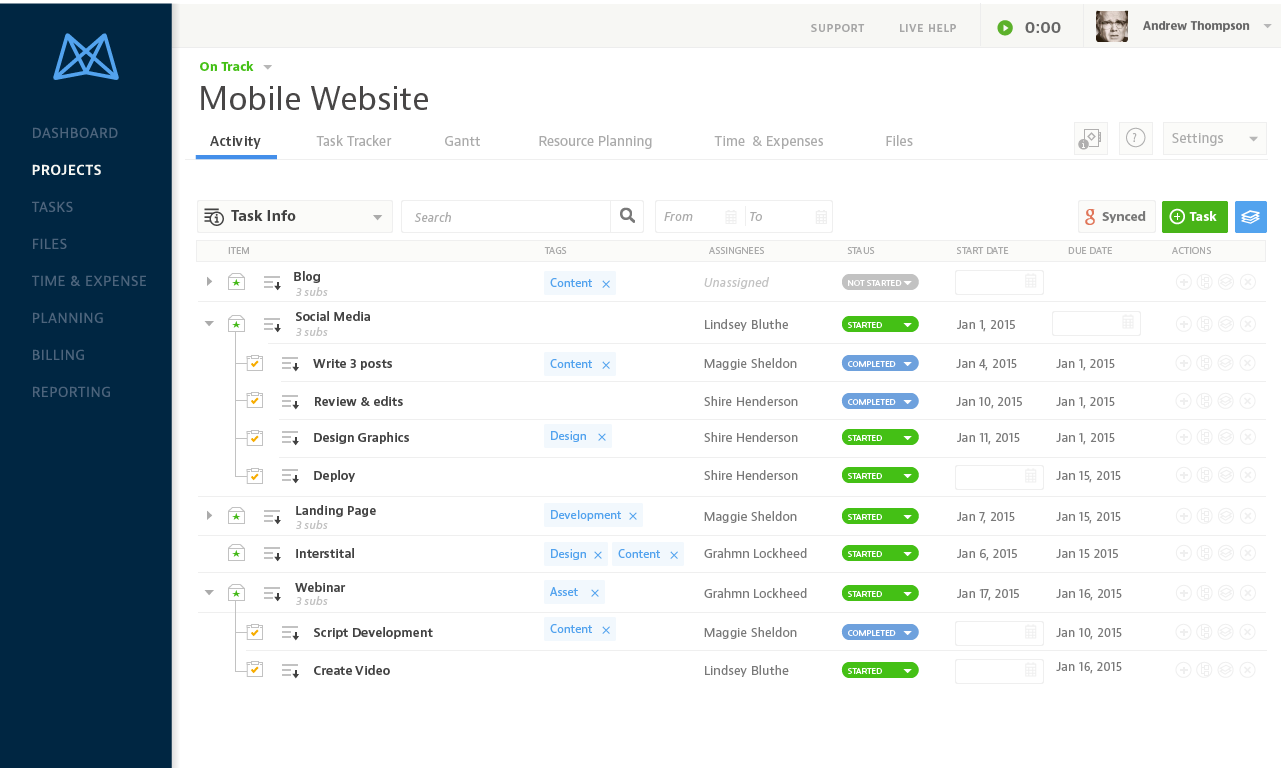
Task: Open the Resource Planning tab
Action: [595, 141]
